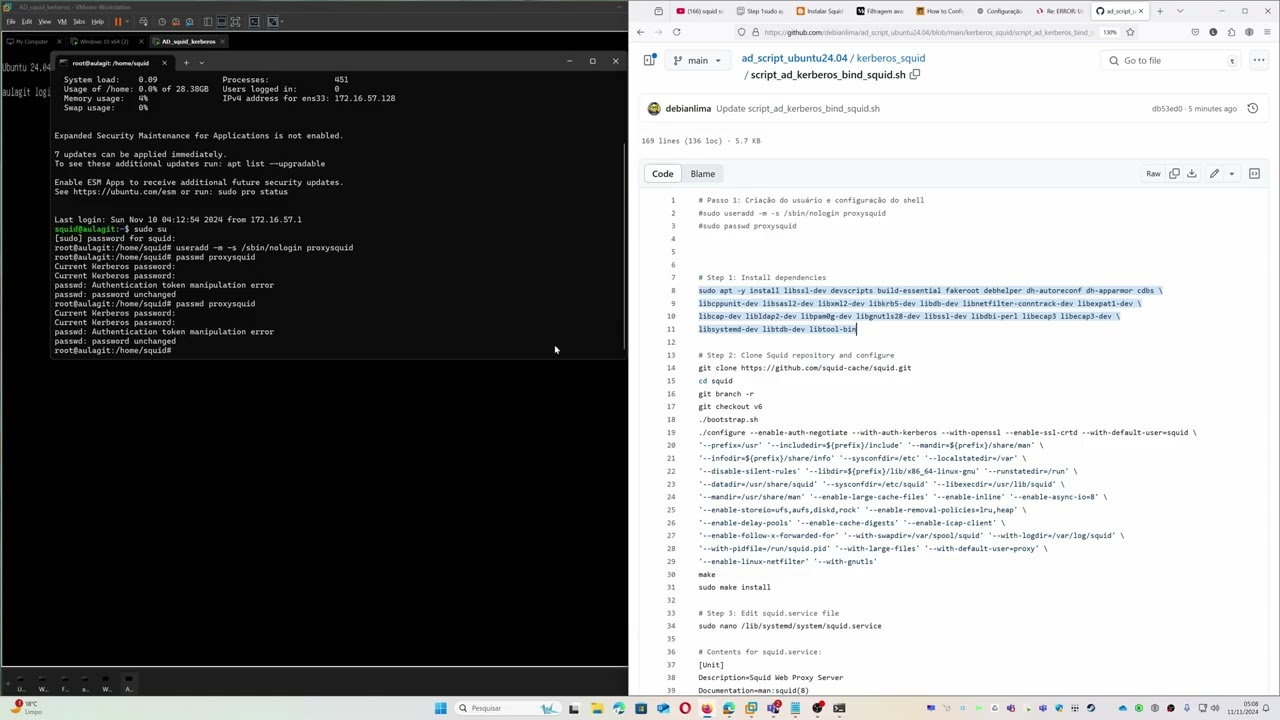Add new terminal tab with plus button

click(186, 62)
